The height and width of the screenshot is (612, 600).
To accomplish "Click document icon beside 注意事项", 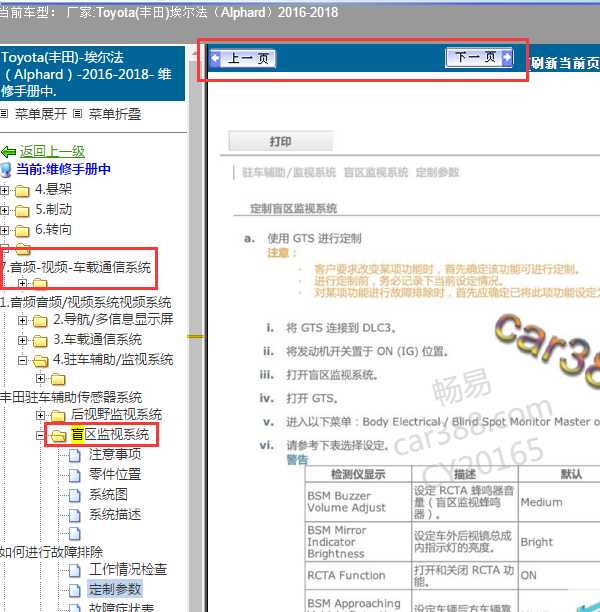I will coord(75,455).
